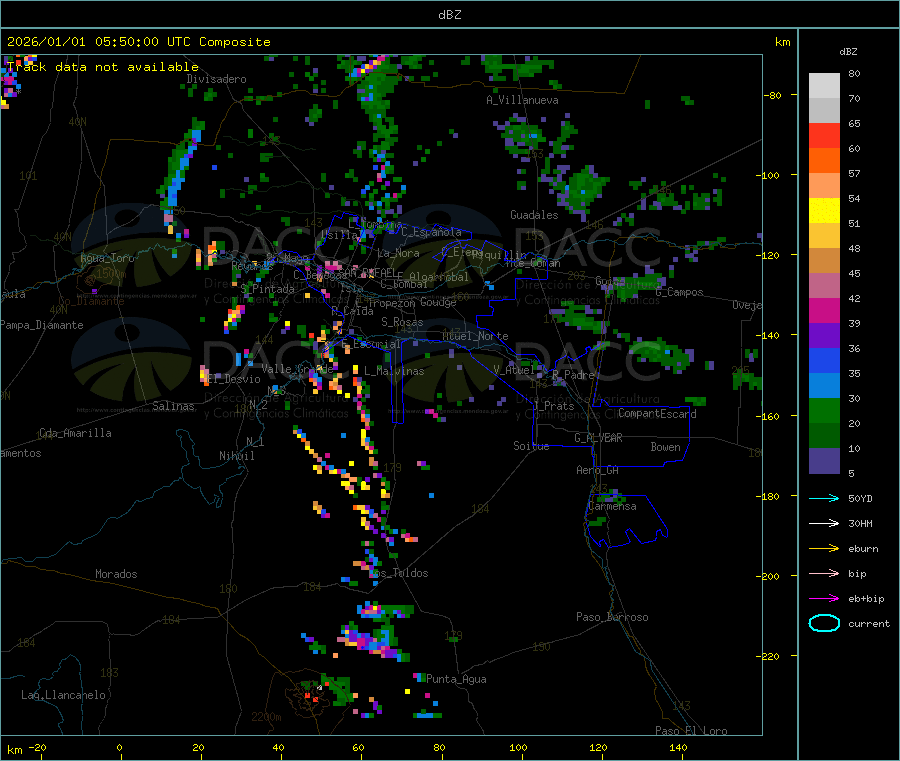Click the Paso_El_Loro map label
Viewport: 900px width, 761px height.
691,731
